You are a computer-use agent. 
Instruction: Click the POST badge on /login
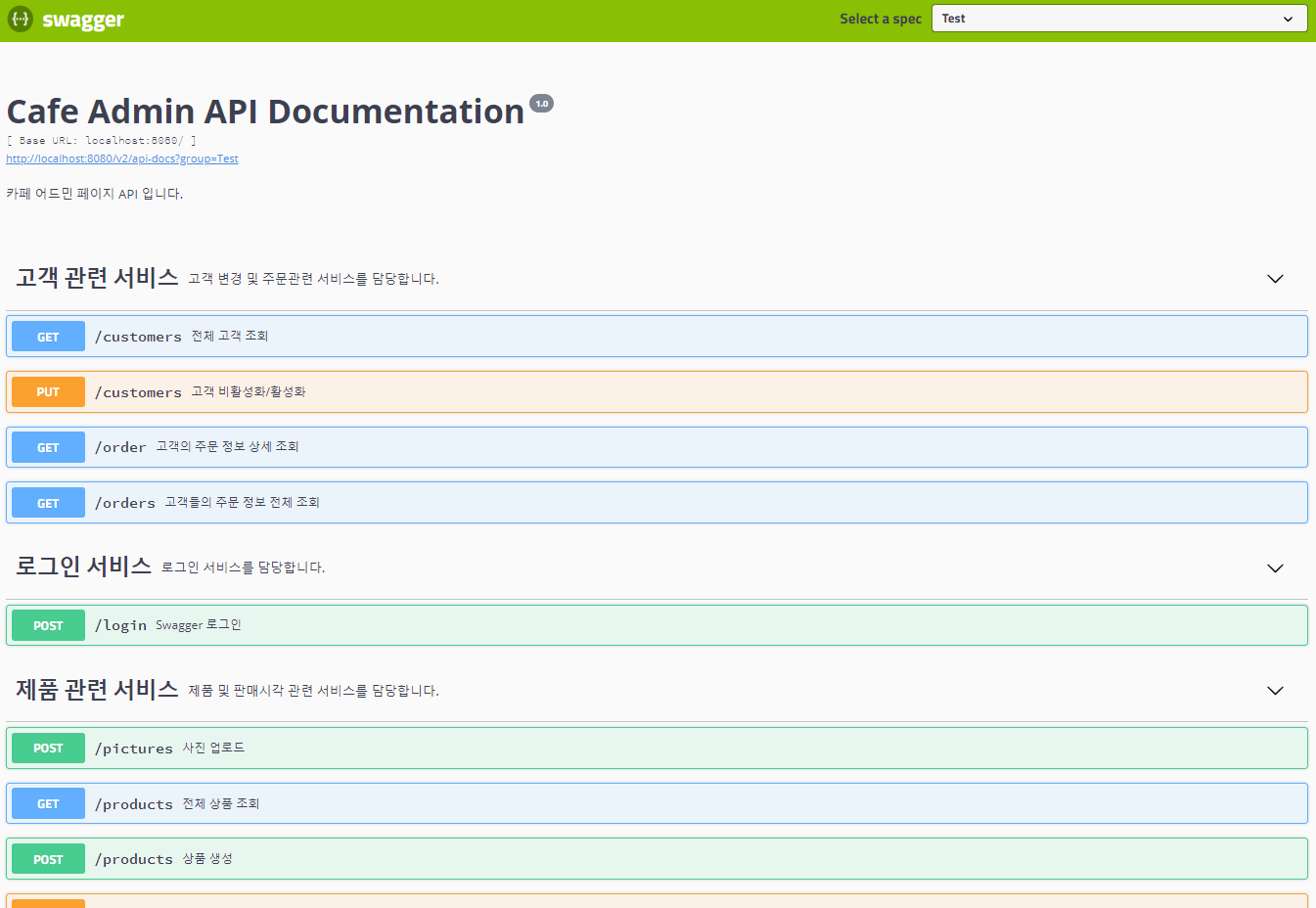(47, 624)
